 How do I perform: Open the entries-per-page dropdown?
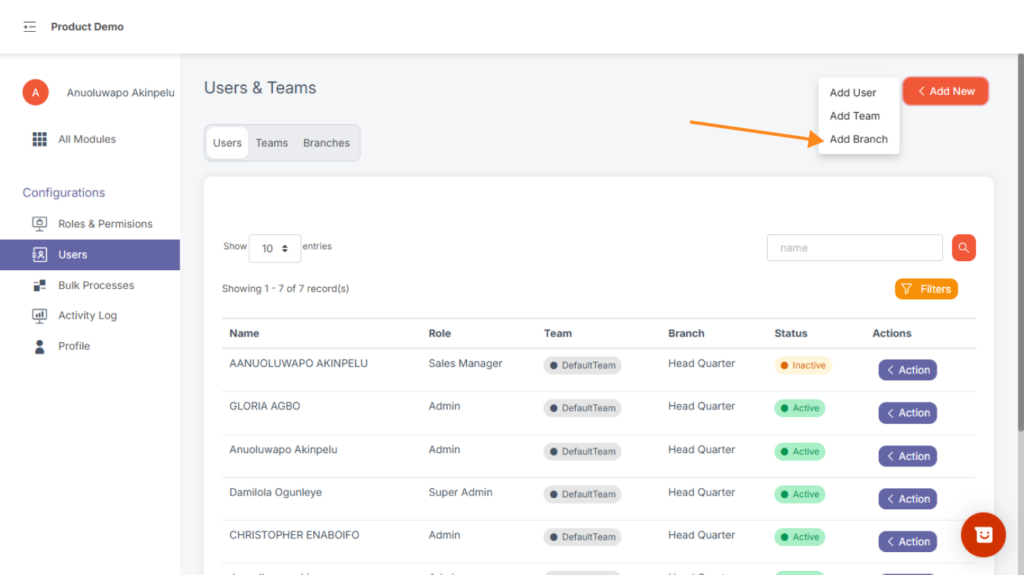(x=275, y=248)
